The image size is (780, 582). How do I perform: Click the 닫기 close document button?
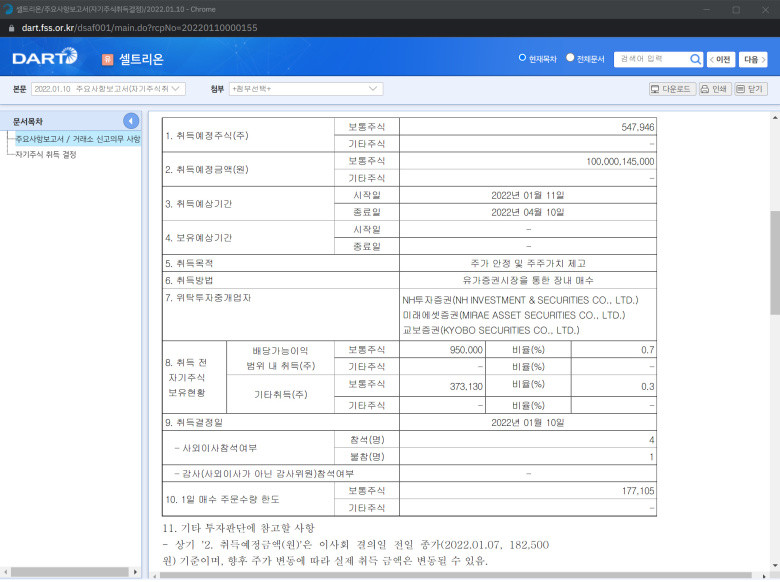(x=751, y=89)
